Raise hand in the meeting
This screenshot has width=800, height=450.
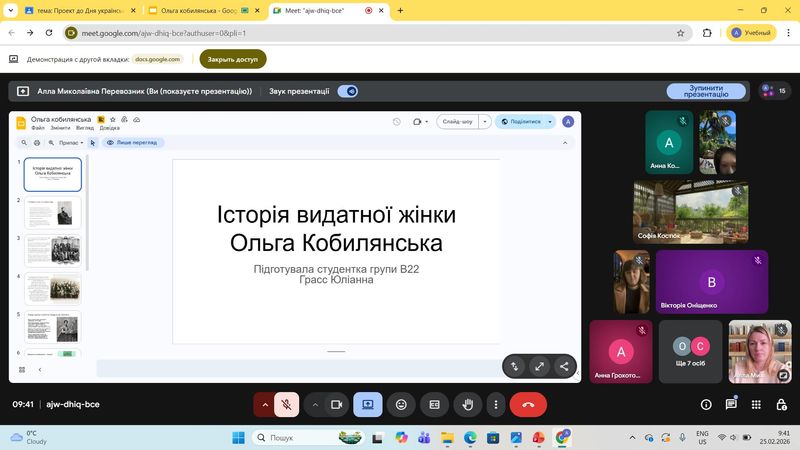(466, 404)
